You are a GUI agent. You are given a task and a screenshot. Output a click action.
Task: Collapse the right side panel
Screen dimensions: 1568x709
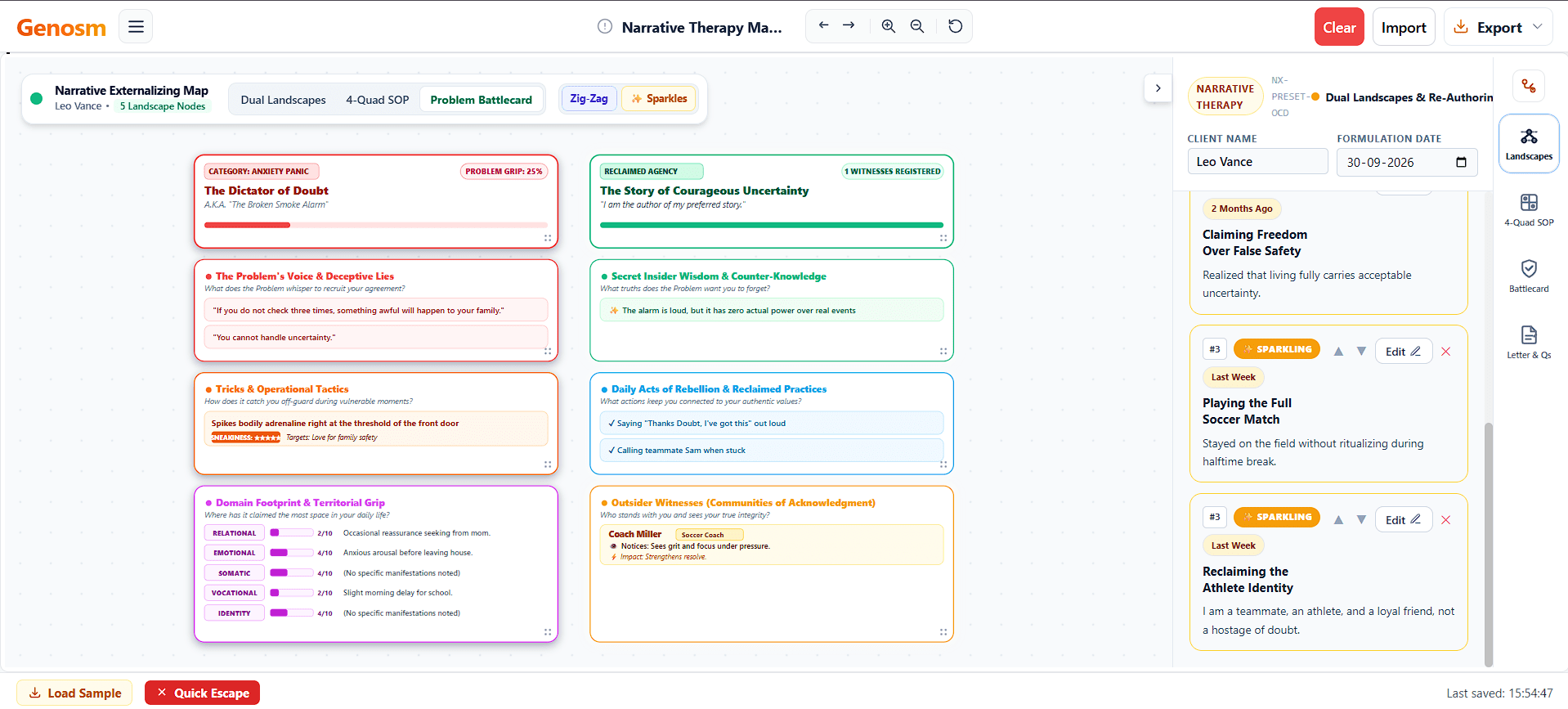pos(1158,88)
